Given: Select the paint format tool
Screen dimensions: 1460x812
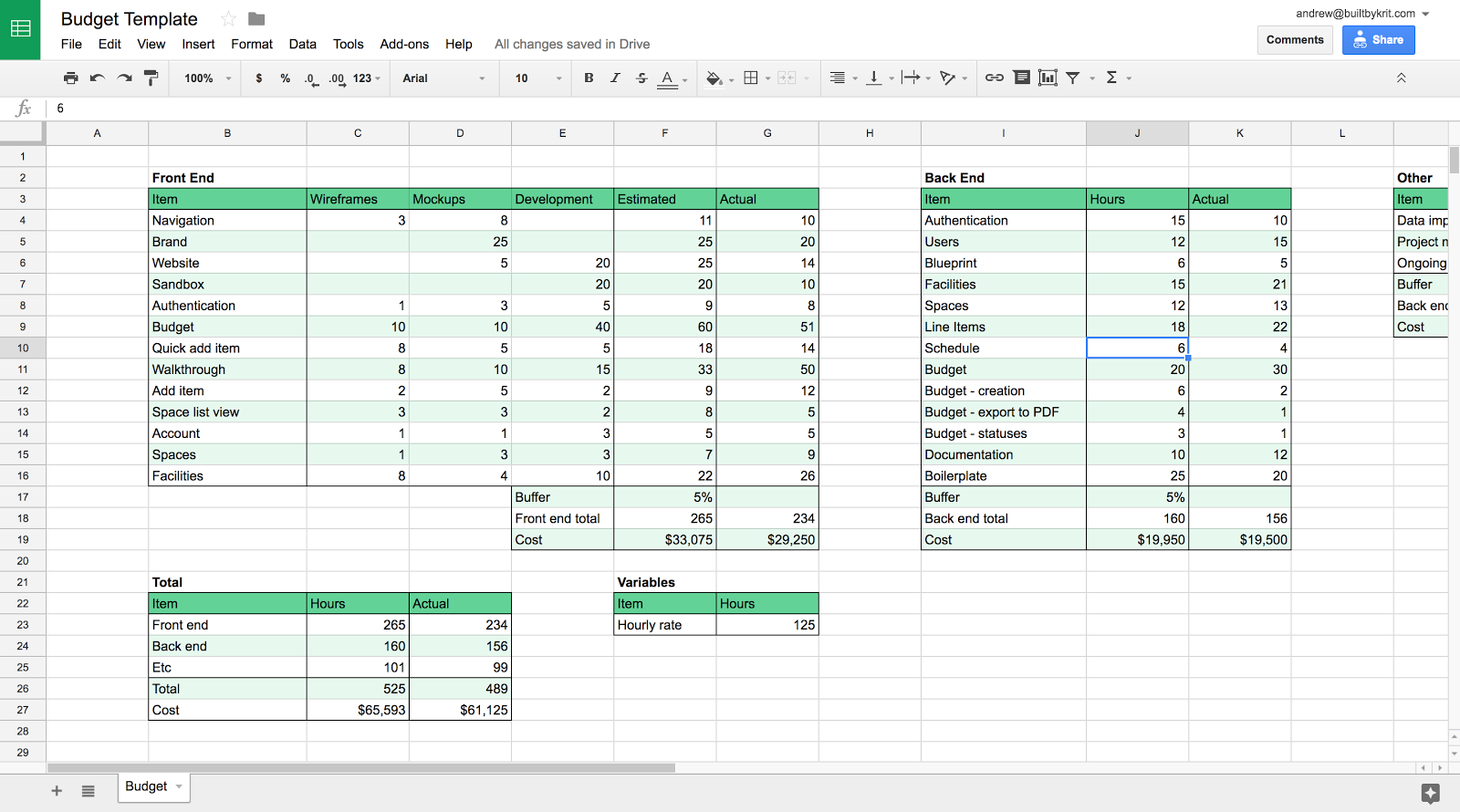Looking at the screenshot, I should [x=151, y=78].
